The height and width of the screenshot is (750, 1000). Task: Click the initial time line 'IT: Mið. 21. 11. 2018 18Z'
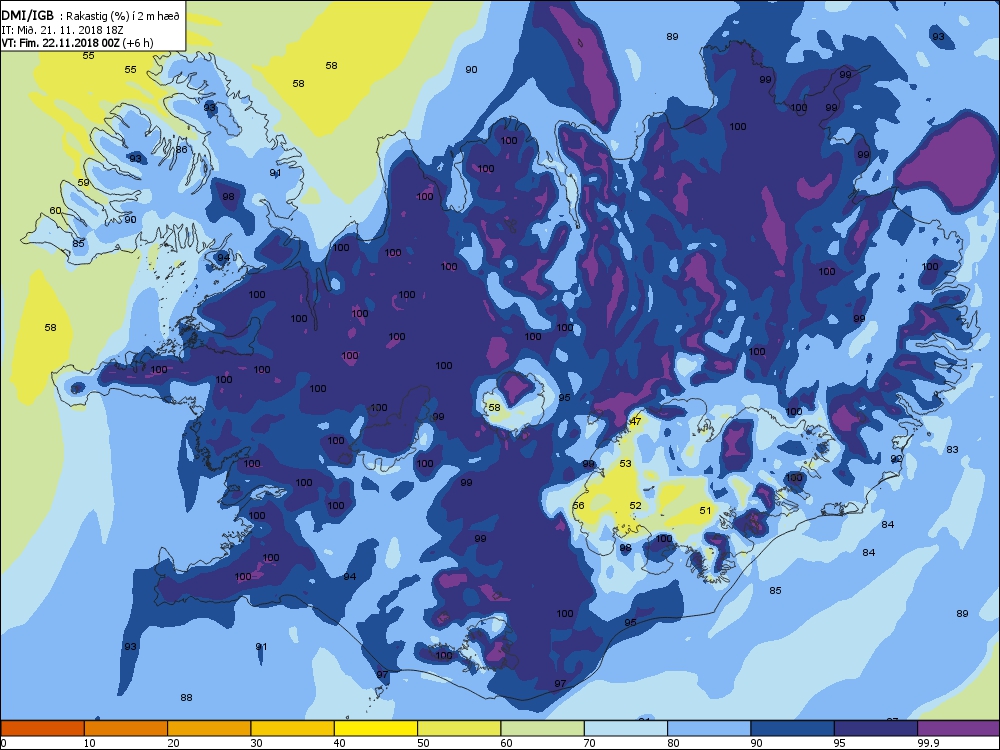(62, 30)
